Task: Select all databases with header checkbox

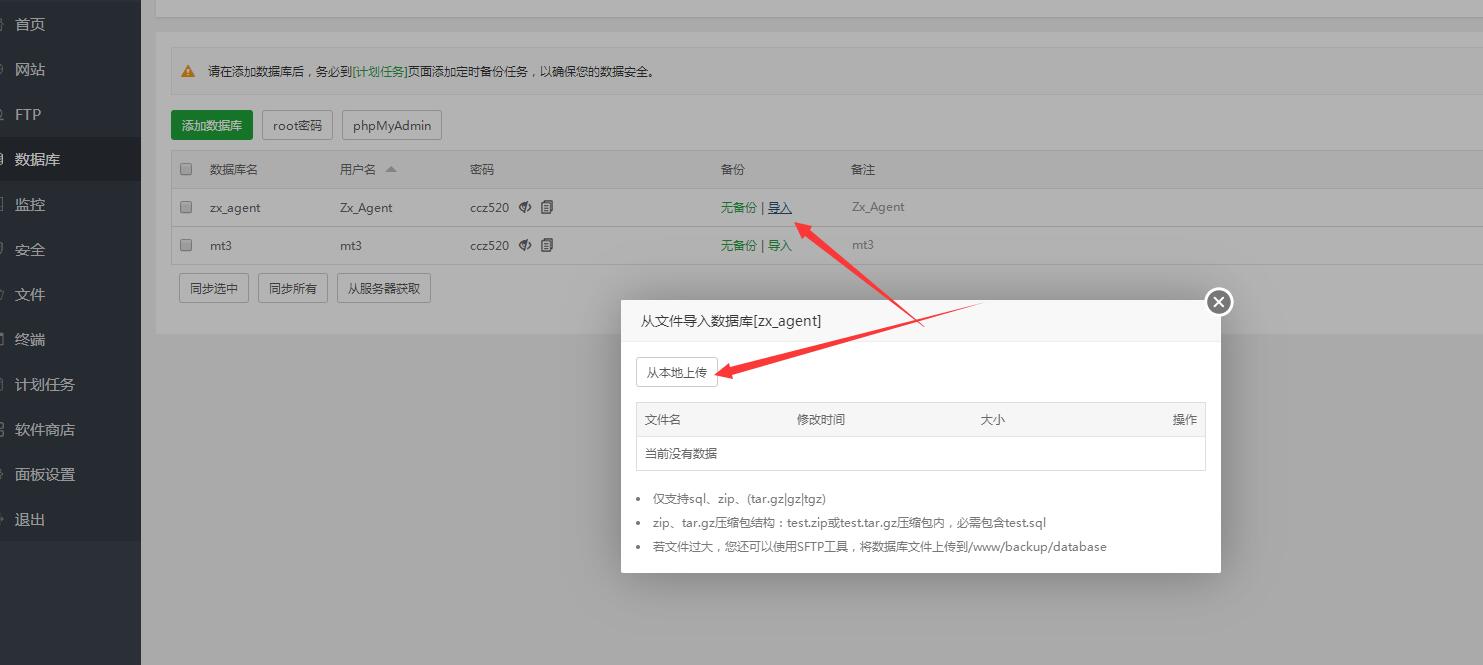Action: tap(186, 170)
